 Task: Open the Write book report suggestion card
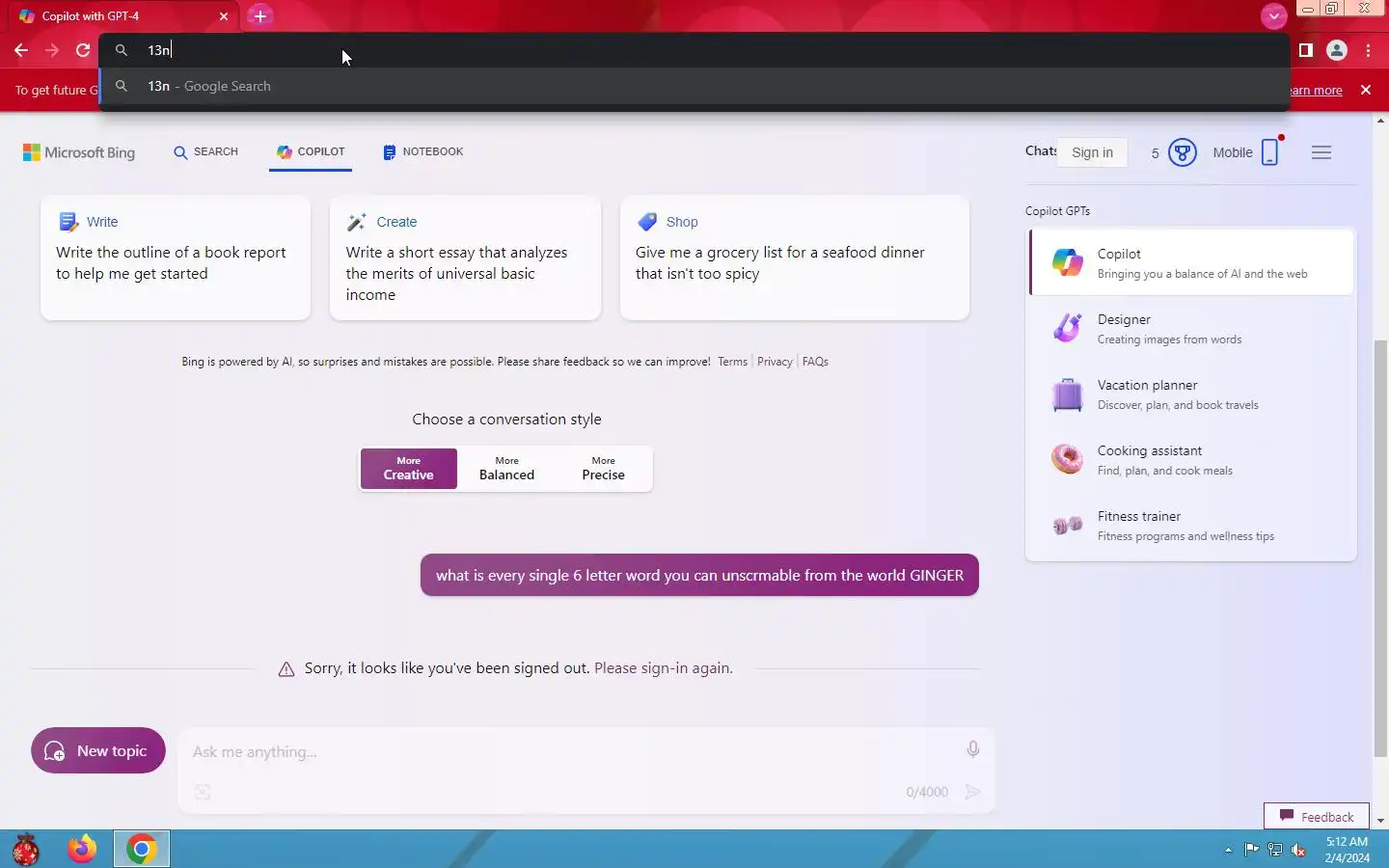coord(176,258)
